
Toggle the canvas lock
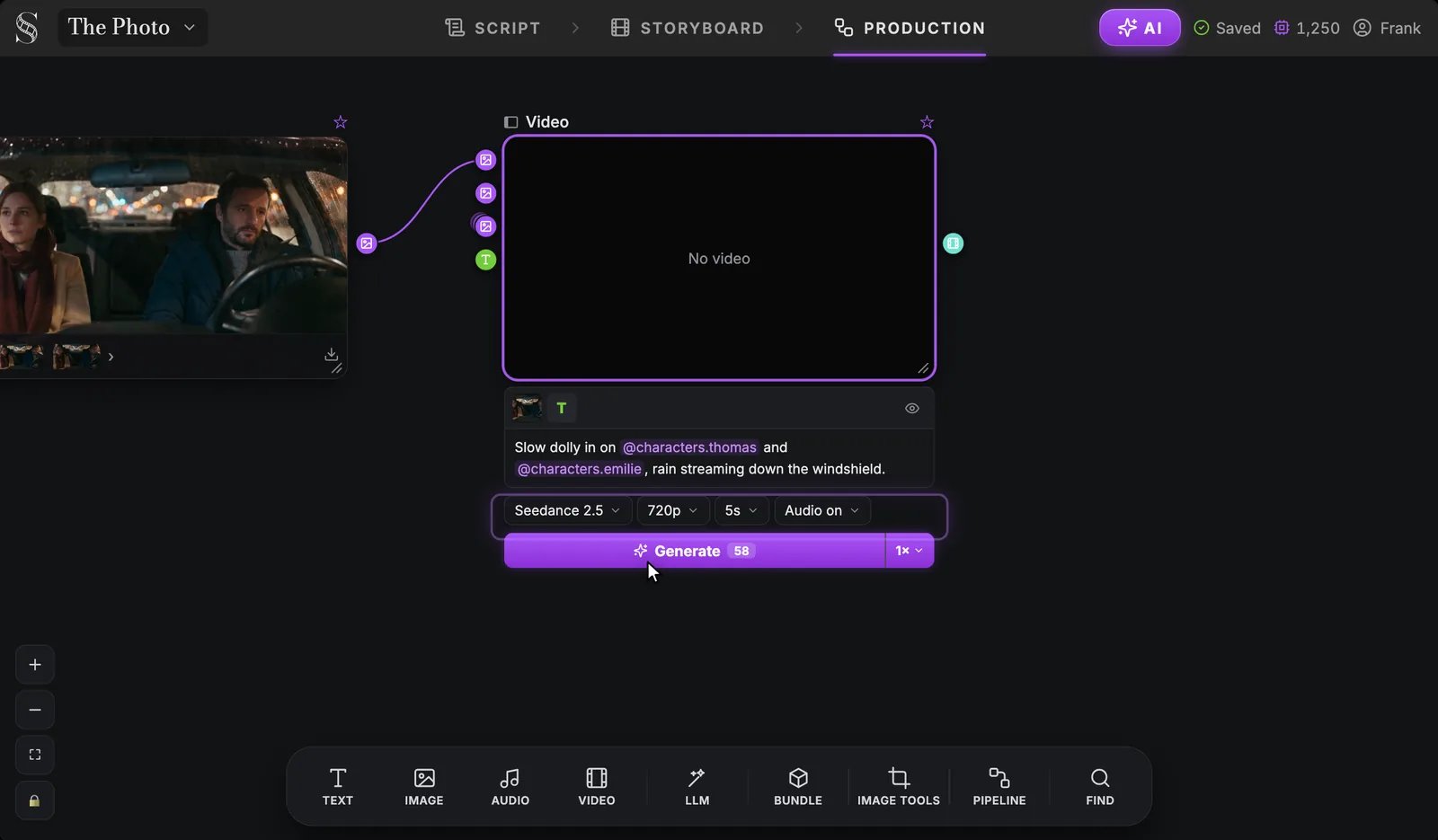[35, 800]
